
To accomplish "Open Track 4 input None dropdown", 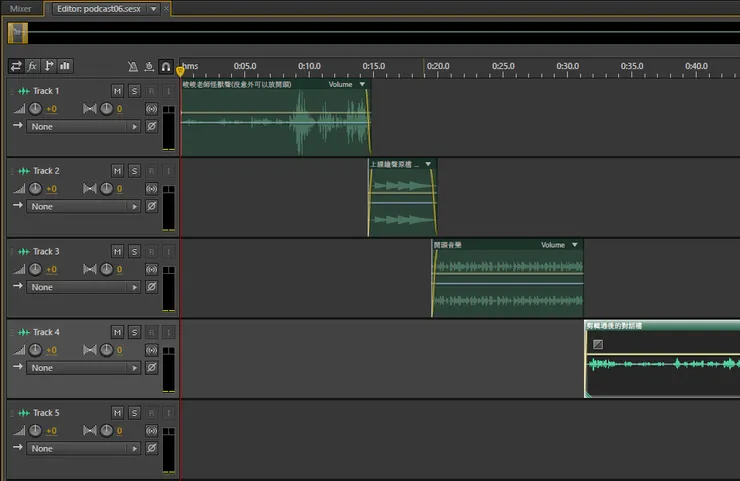I will click(x=84, y=368).
